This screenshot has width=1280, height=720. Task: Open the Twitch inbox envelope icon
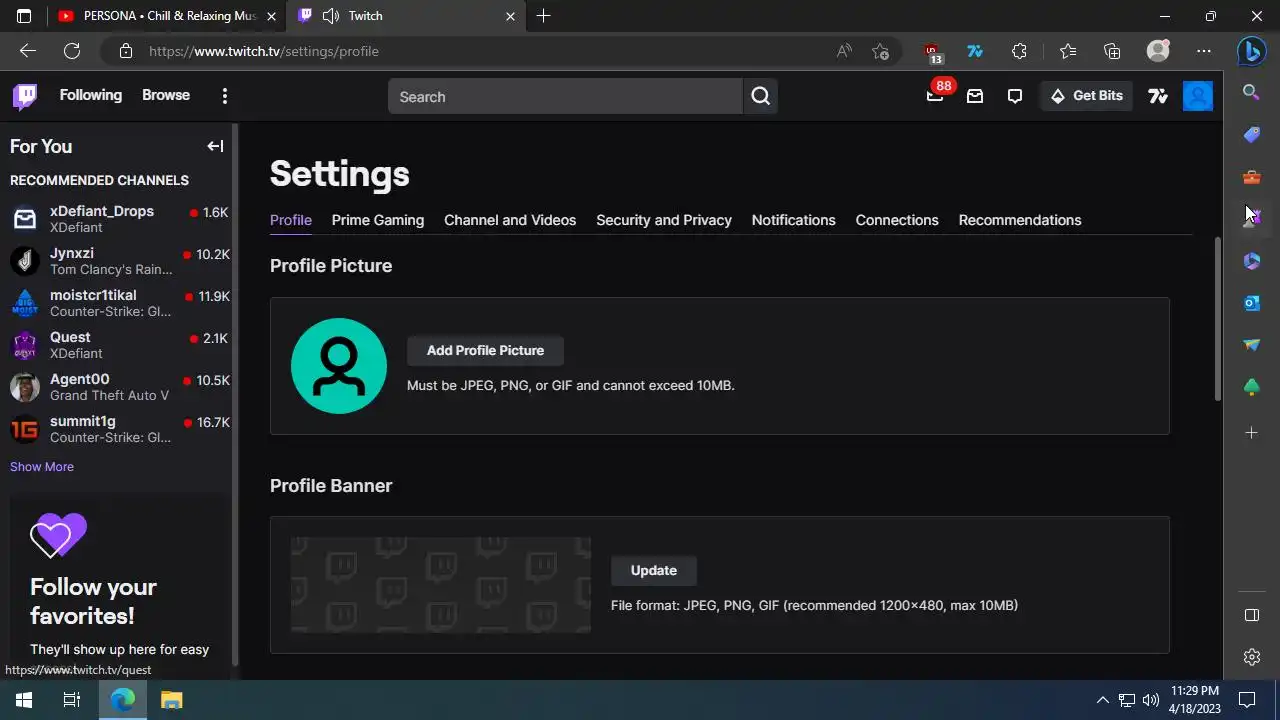click(x=975, y=96)
